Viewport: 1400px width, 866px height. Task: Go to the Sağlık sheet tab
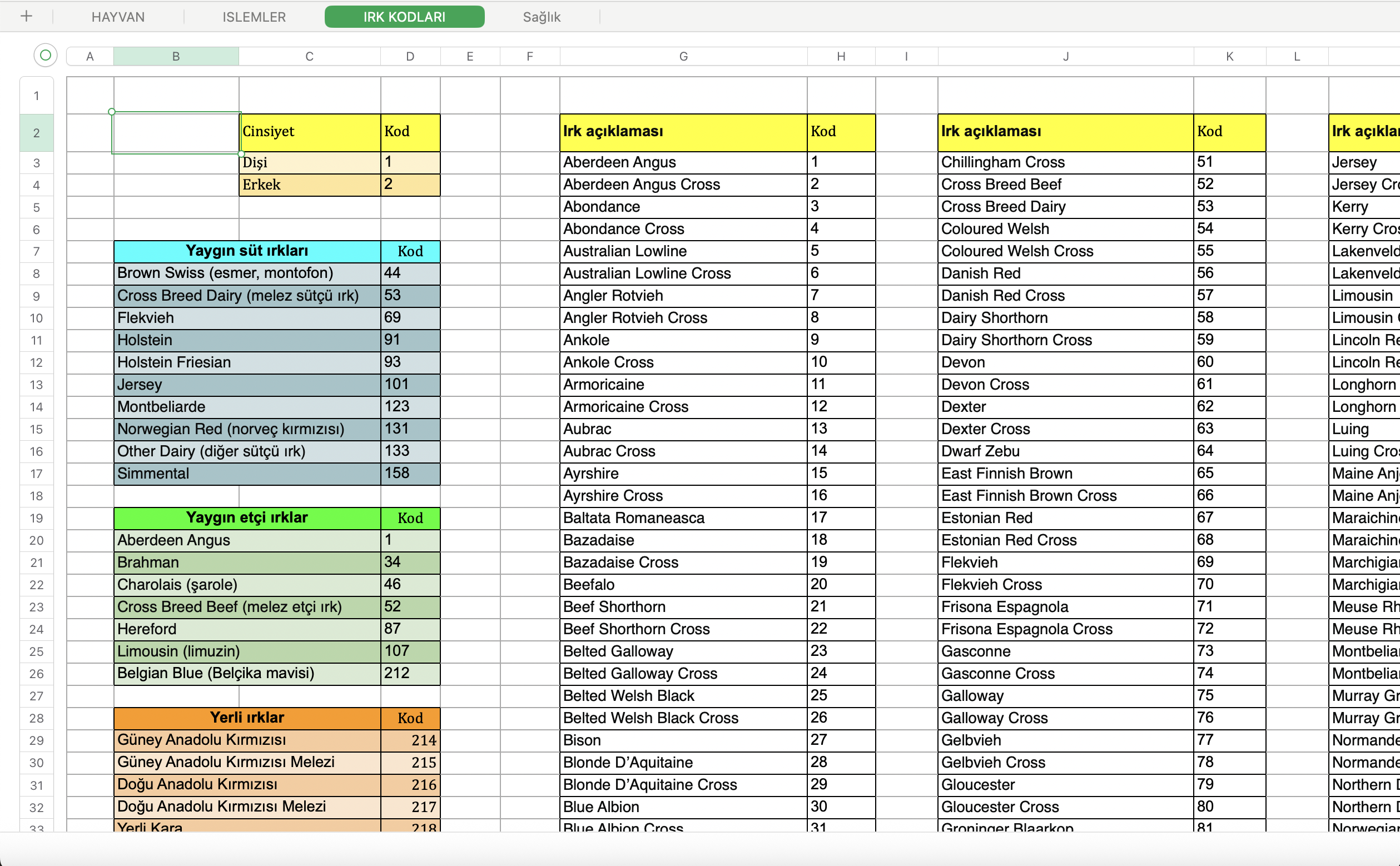(x=541, y=17)
